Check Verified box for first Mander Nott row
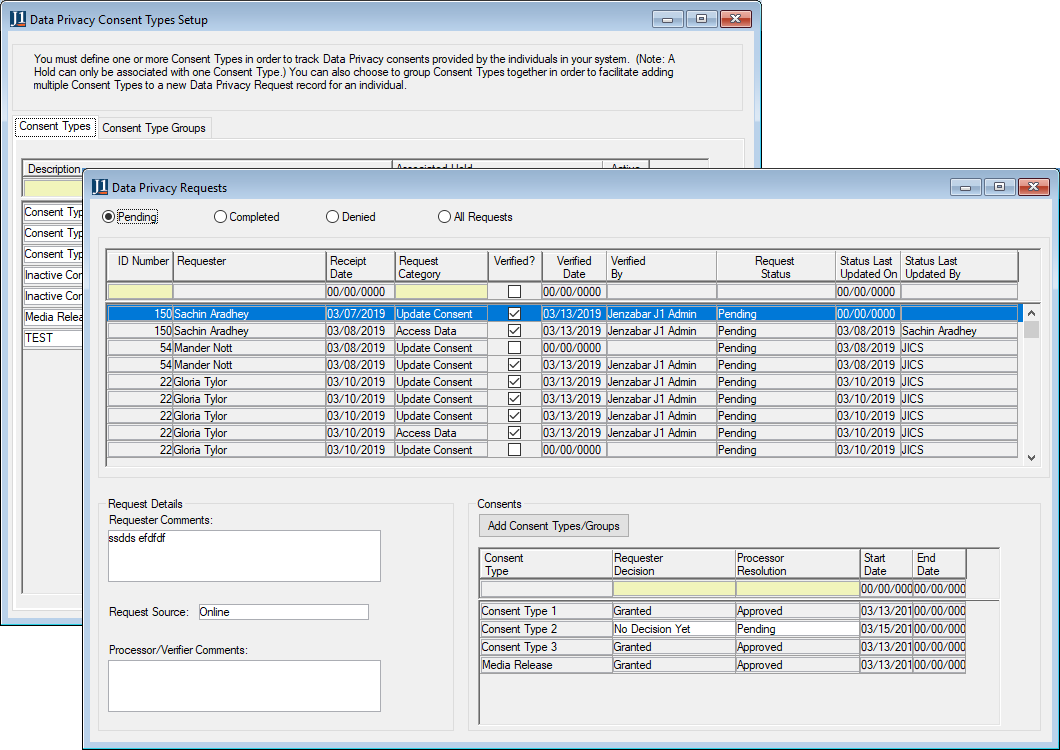 coord(514,348)
